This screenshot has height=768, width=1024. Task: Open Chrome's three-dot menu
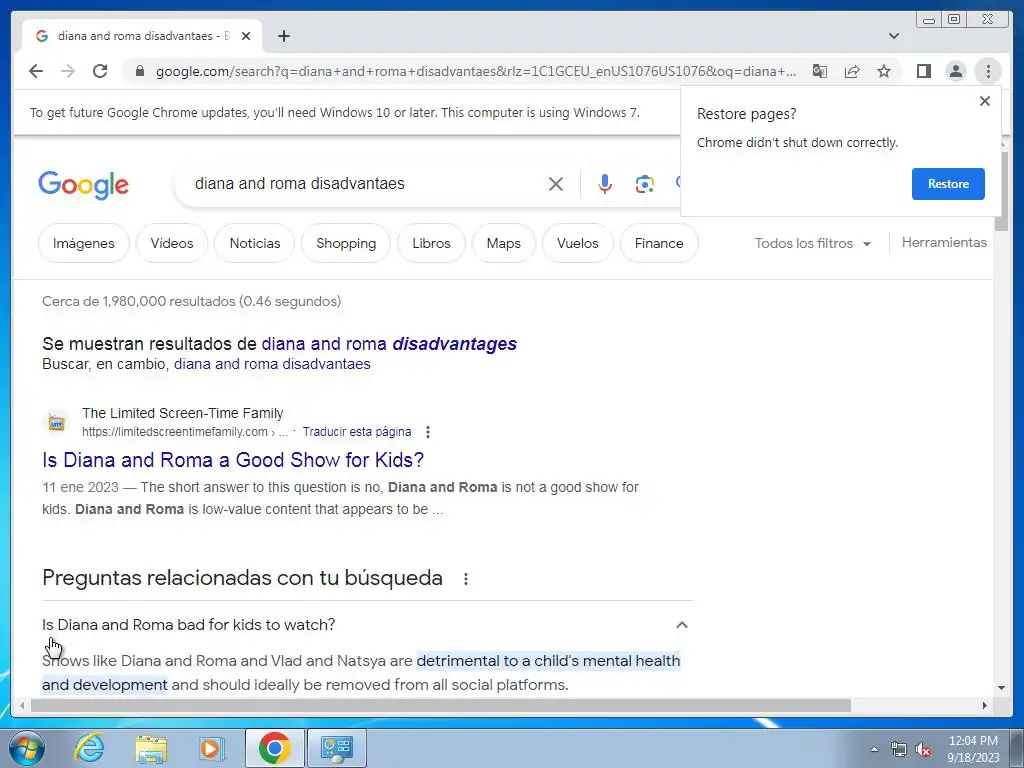click(x=988, y=71)
